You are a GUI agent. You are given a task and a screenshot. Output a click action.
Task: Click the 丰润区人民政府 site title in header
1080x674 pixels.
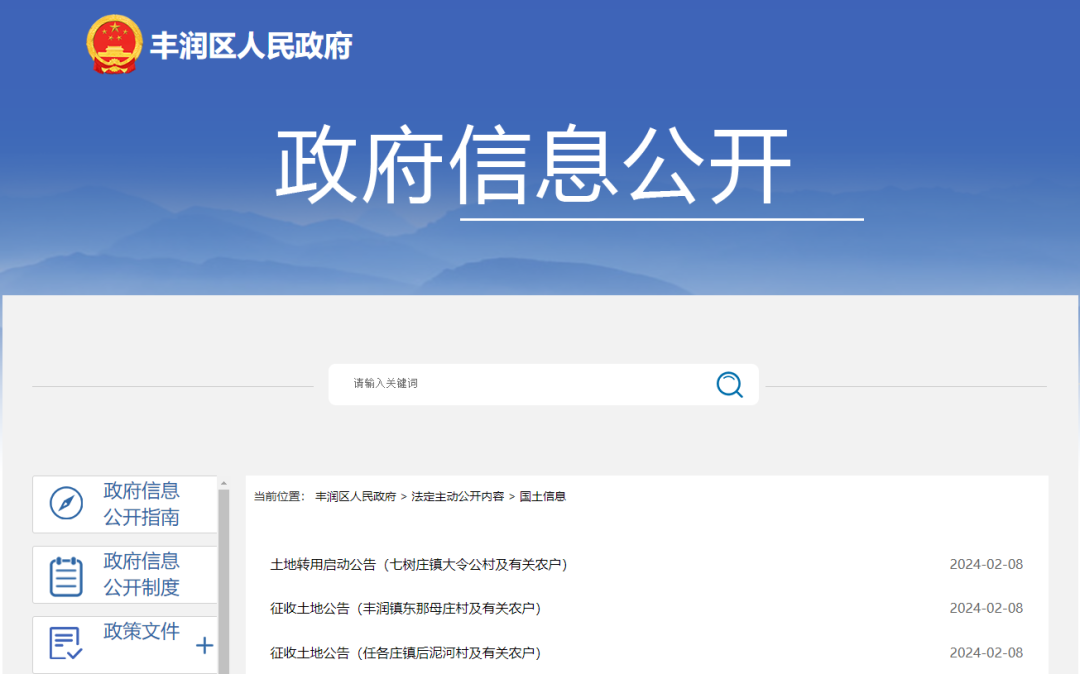[251, 46]
